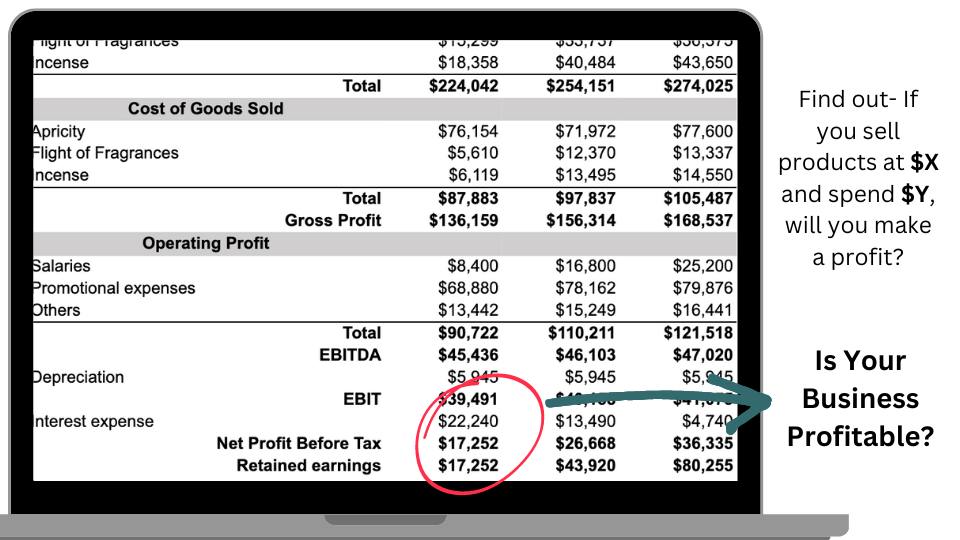Select the $13,495 Incense cost cell
This screenshot has width=960, height=540.
pyautogui.click(x=585, y=175)
